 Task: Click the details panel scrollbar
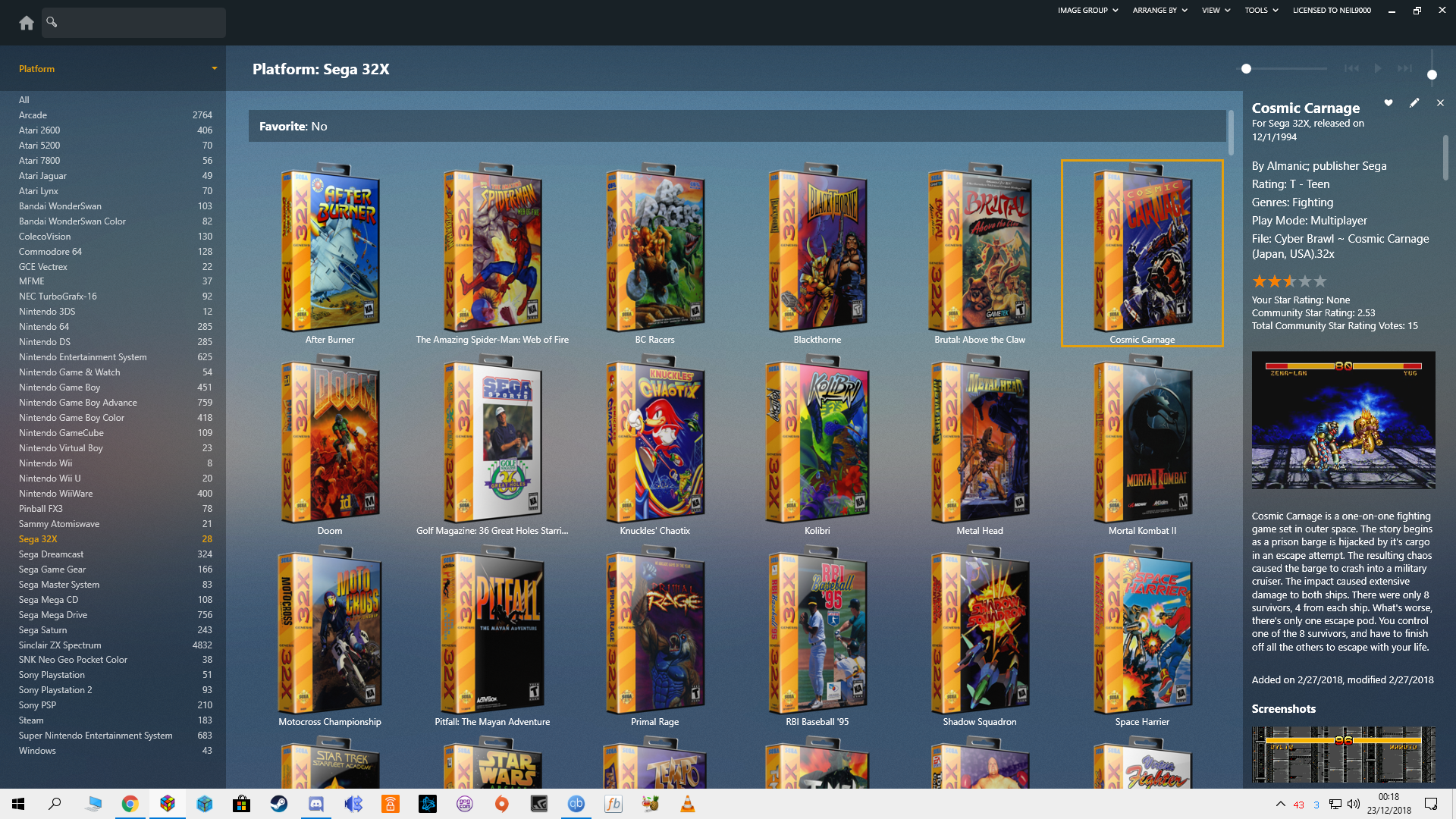point(1445,158)
